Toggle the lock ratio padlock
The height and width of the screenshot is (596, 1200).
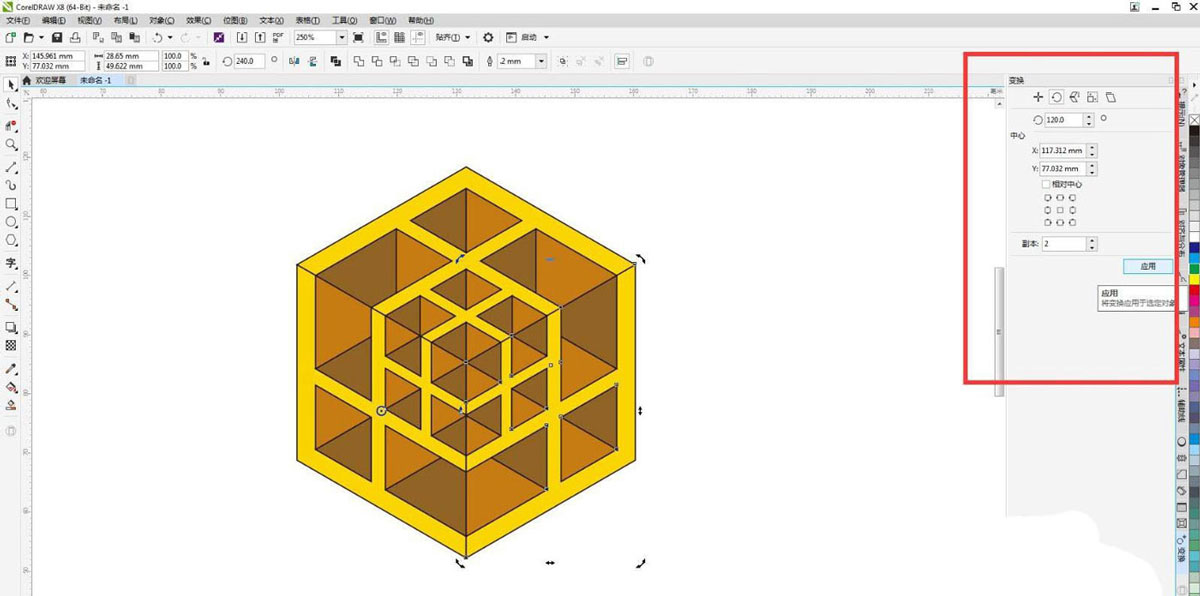[205, 61]
